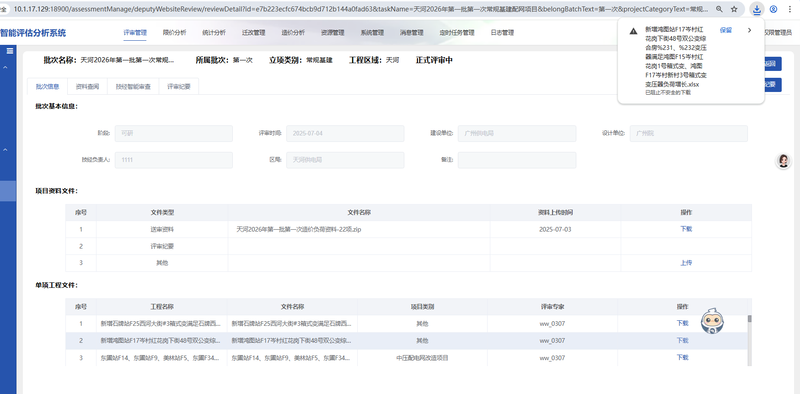Open the 评审管理 top menu
800x394 pixels.
135,32
